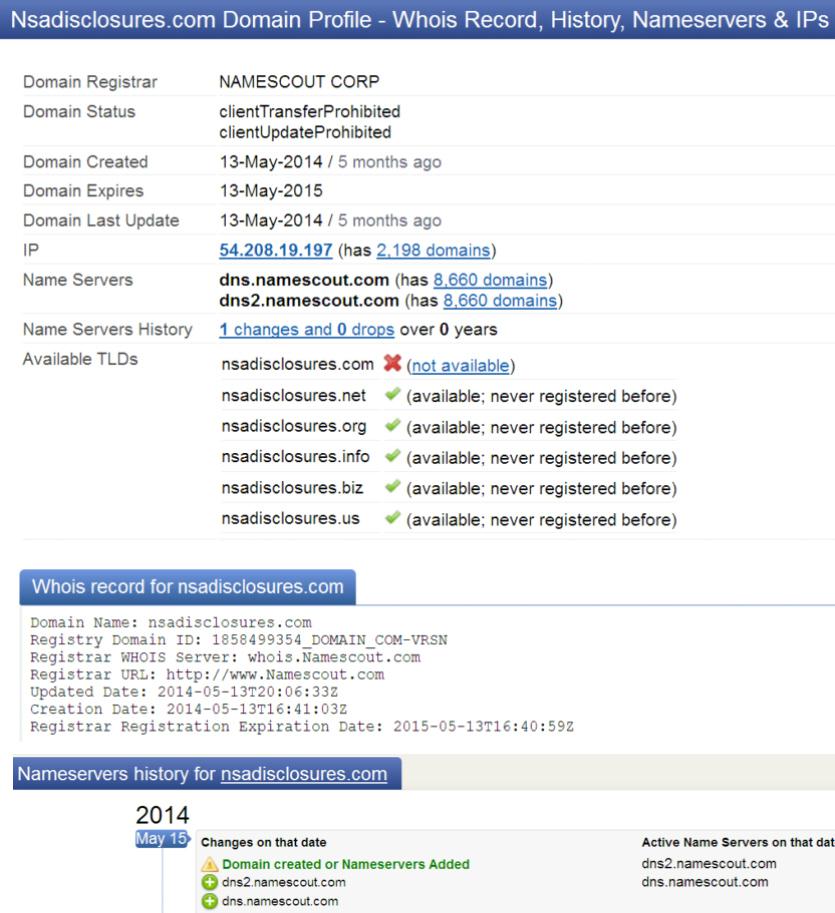This screenshot has width=835, height=913.
Task: Open 8,660 domains link for dns2.namescout.com
Action: pyautogui.click(x=500, y=301)
